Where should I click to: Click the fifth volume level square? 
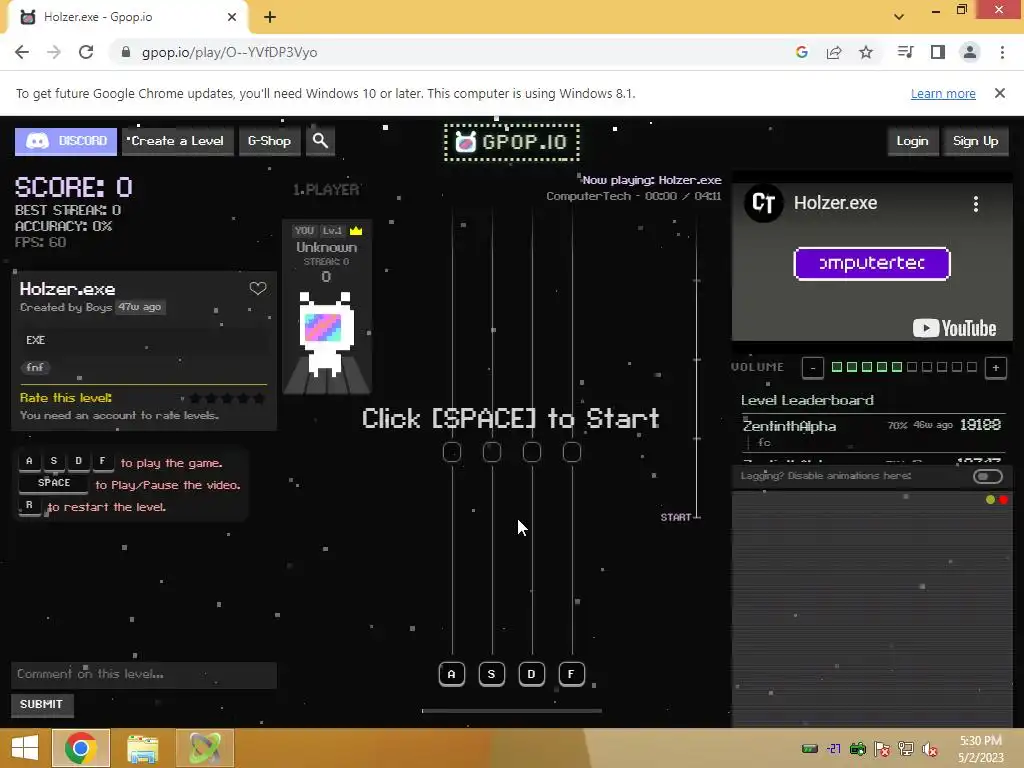pyautogui.click(x=897, y=367)
